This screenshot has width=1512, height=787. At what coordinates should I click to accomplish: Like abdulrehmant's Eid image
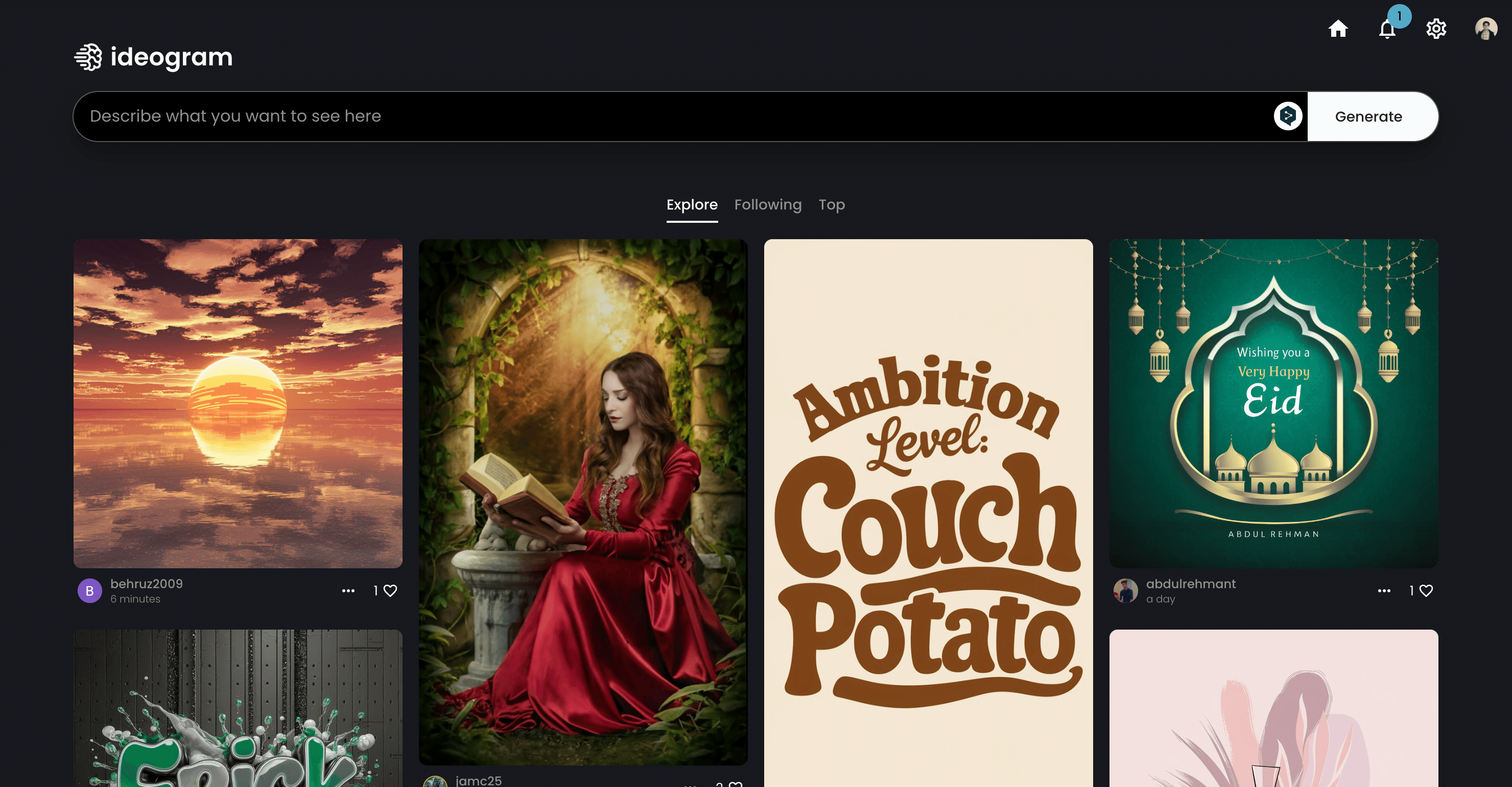coord(1426,590)
